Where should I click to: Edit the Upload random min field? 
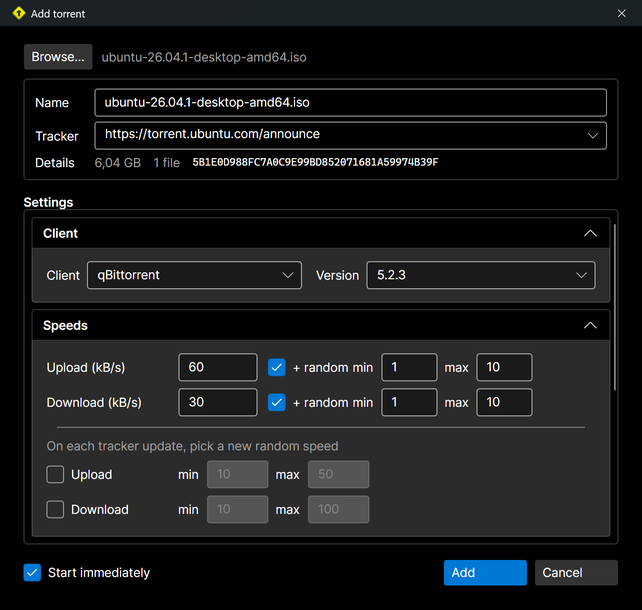point(409,367)
